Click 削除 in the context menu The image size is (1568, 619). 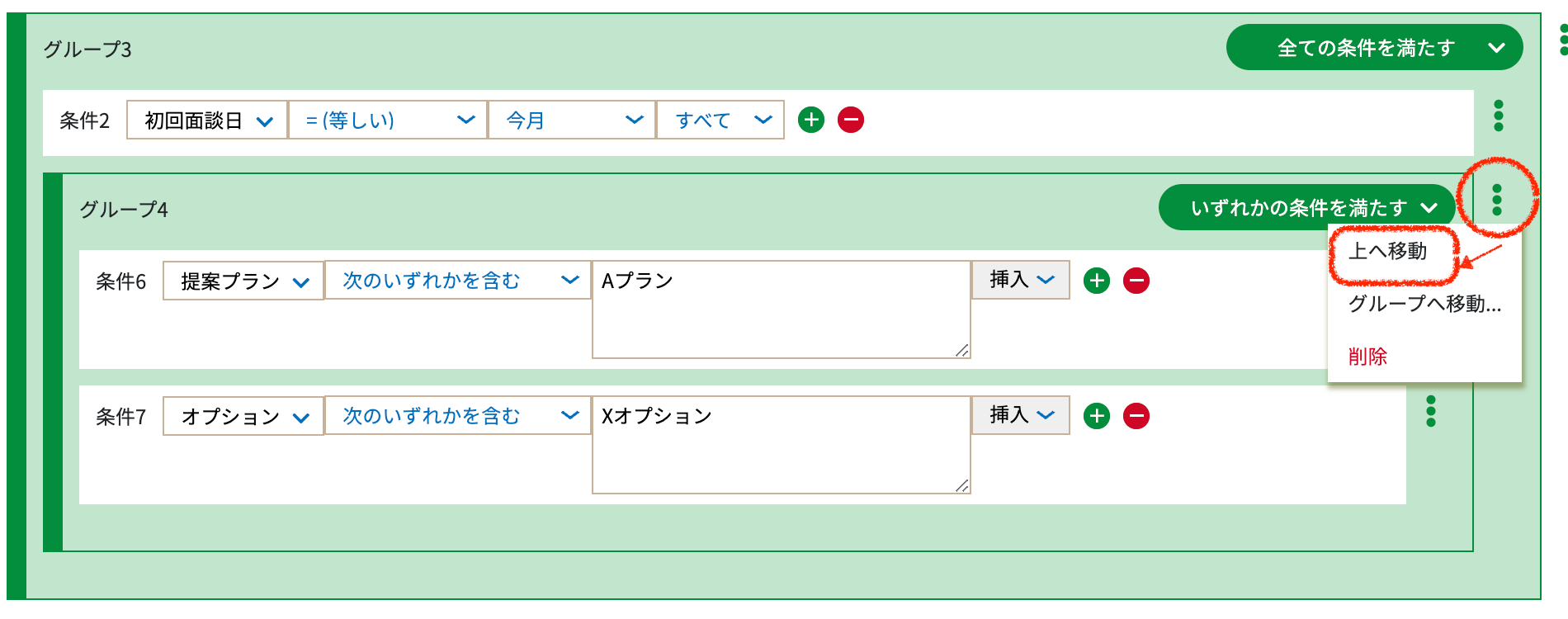click(1367, 357)
